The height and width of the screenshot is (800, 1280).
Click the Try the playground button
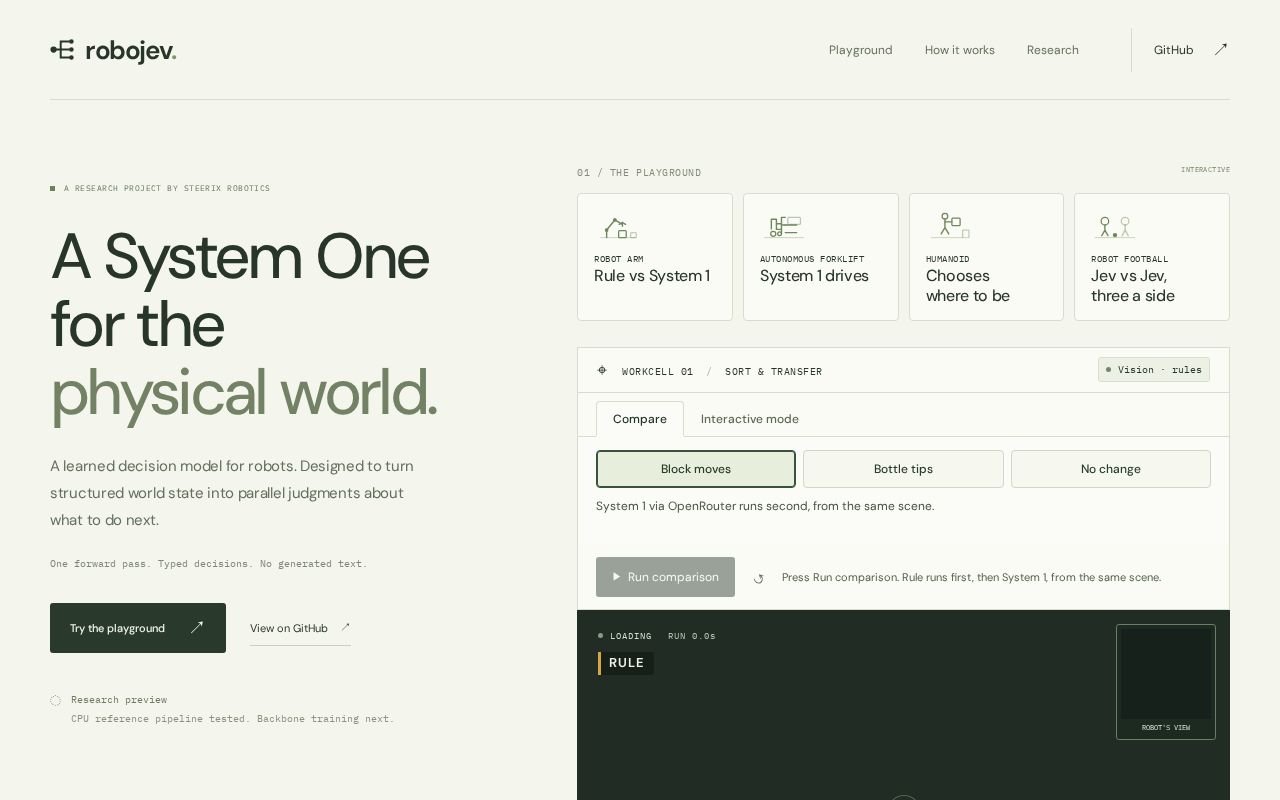[138, 628]
